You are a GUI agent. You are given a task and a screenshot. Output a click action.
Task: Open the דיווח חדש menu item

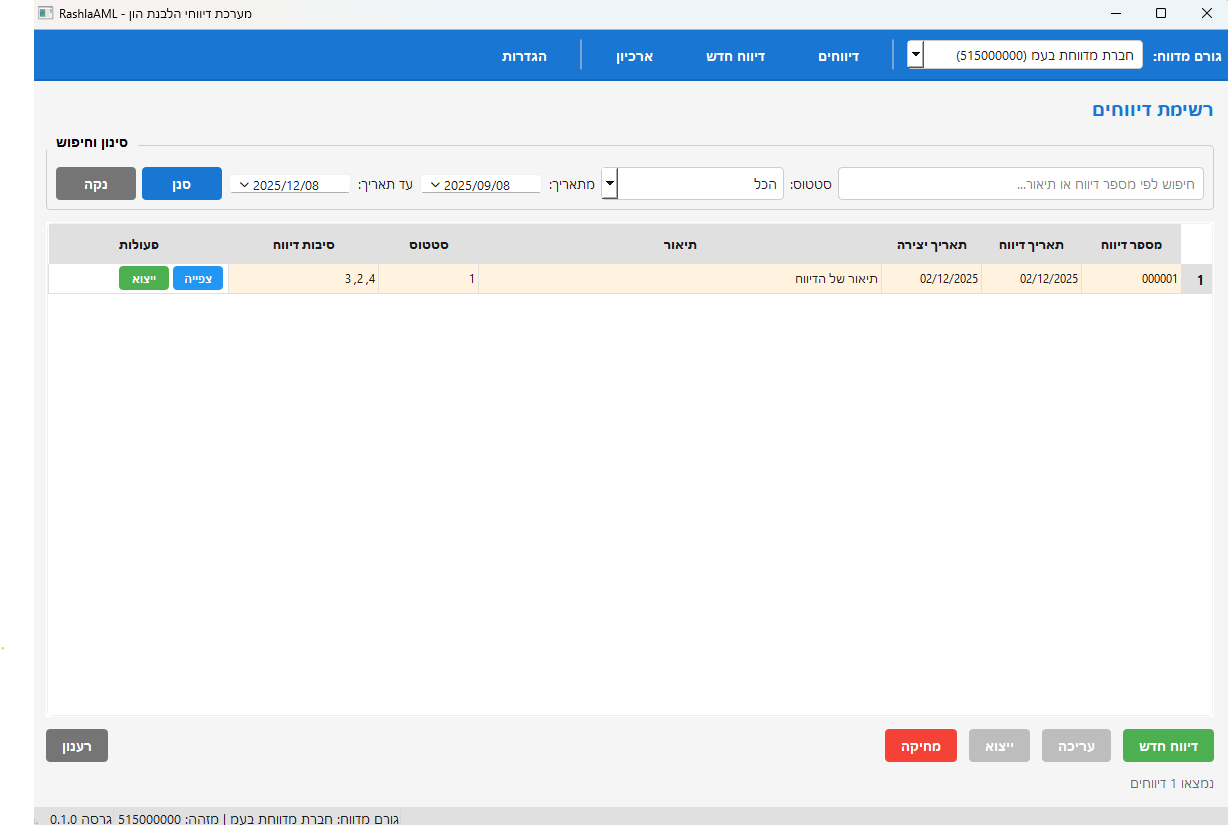pyautogui.click(x=735, y=56)
